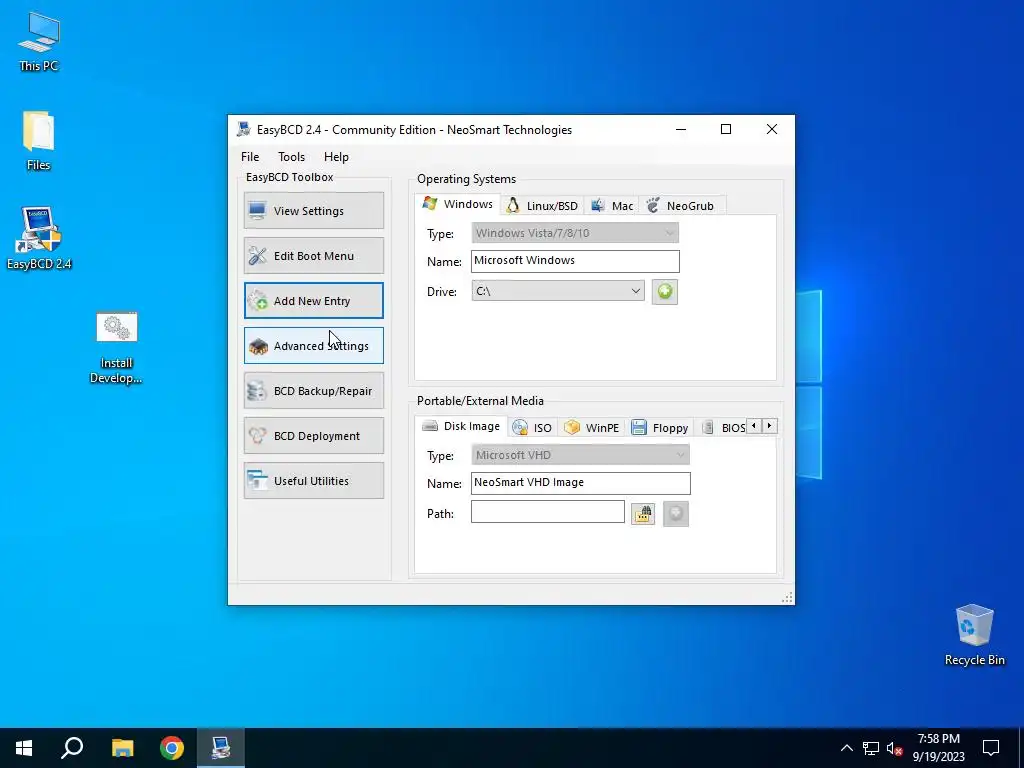Click the Microsoft Windows name field
The width and height of the screenshot is (1024, 768).
[x=575, y=261]
